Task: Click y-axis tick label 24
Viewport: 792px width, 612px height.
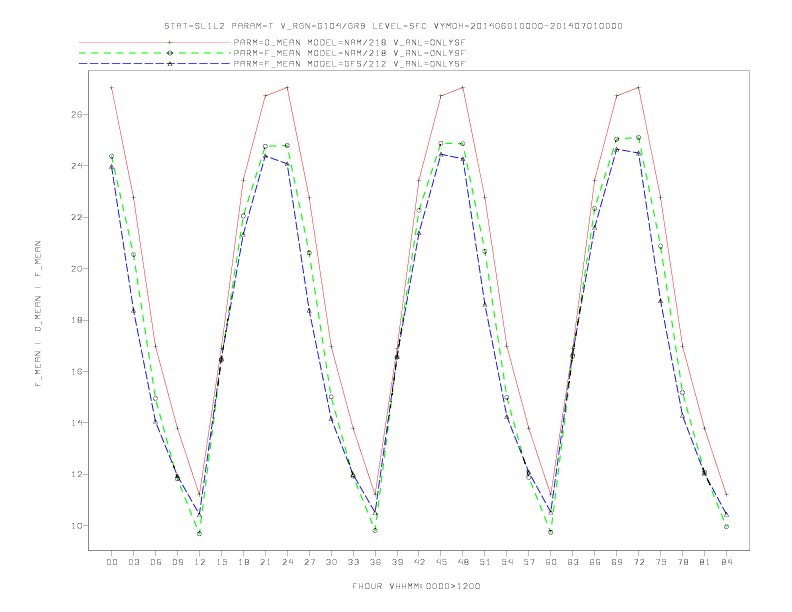Action: (77, 166)
